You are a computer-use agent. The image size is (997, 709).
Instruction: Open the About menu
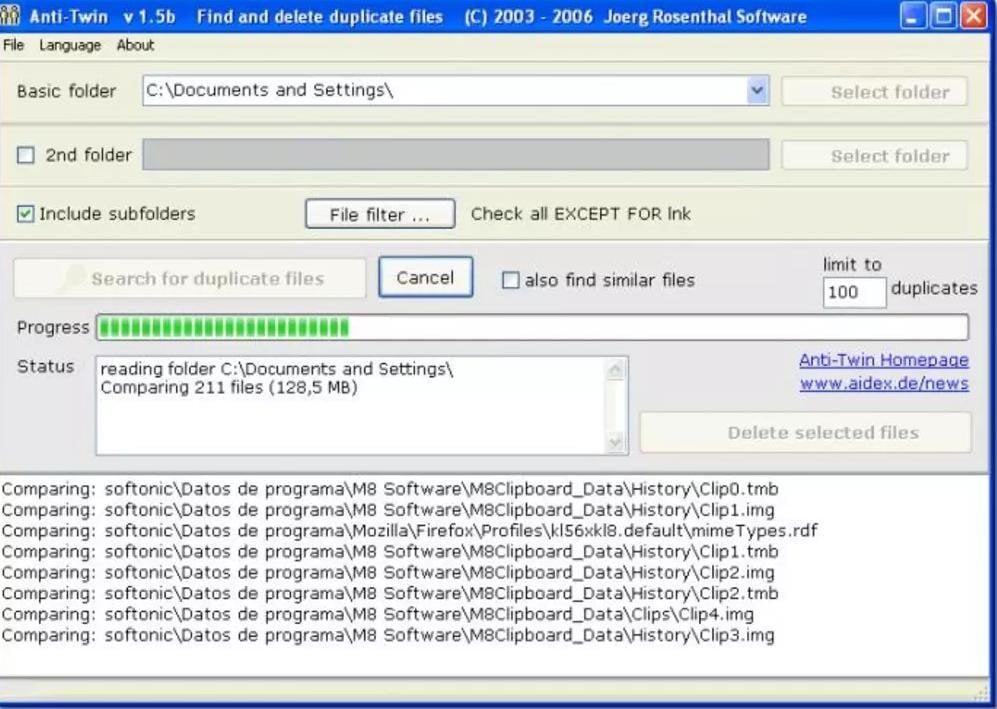point(135,45)
